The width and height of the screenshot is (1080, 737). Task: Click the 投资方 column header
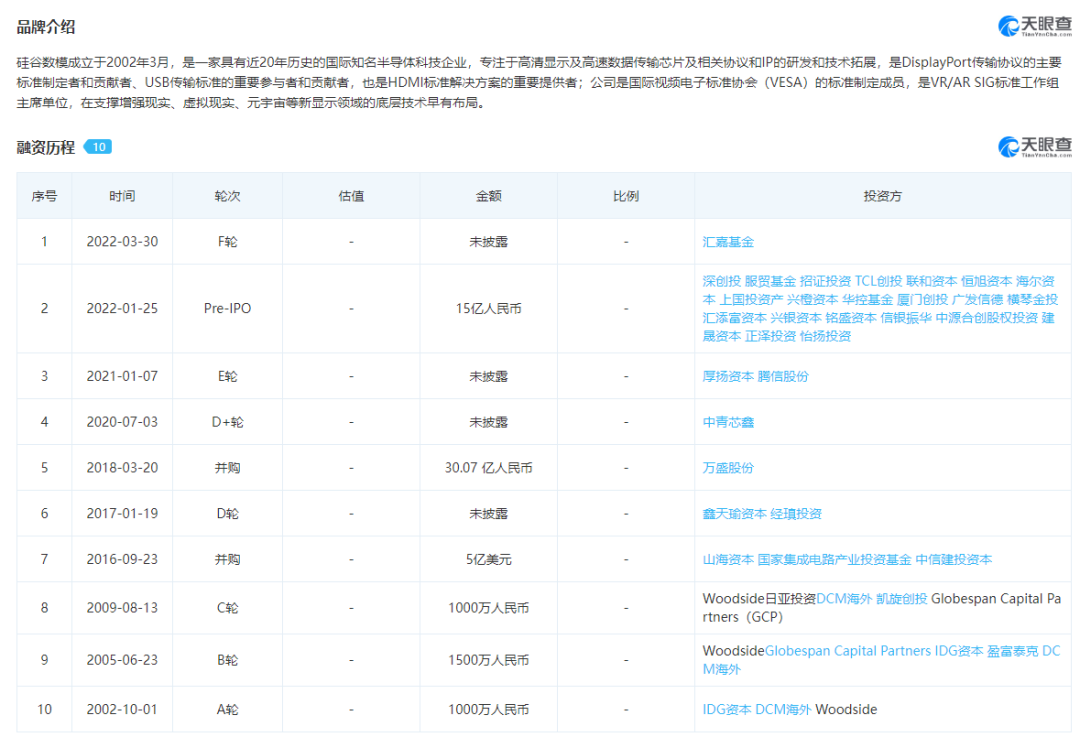point(882,196)
